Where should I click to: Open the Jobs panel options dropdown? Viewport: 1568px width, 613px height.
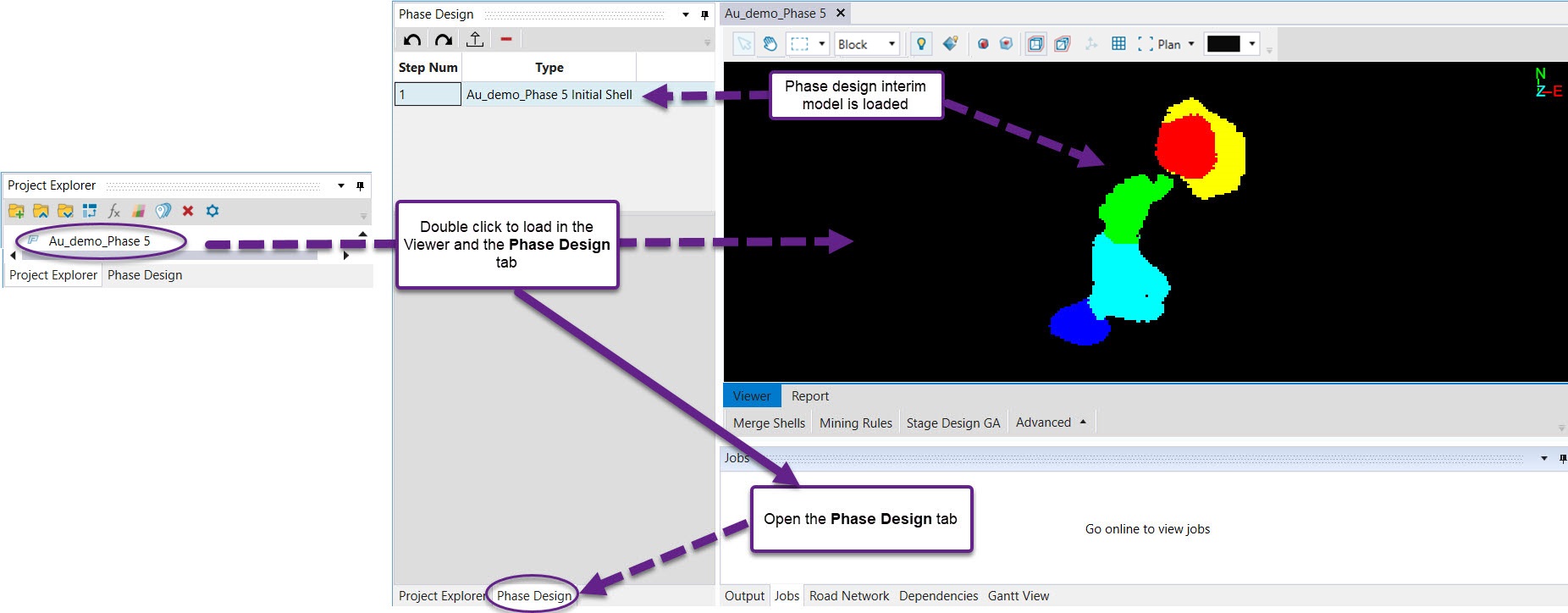click(x=1543, y=458)
